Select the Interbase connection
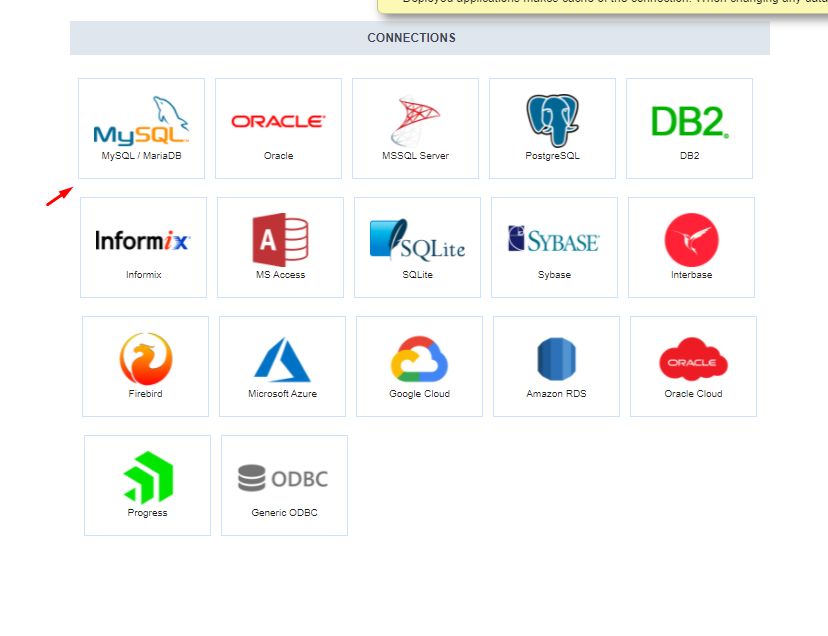This screenshot has height=636, width=828. 692,247
